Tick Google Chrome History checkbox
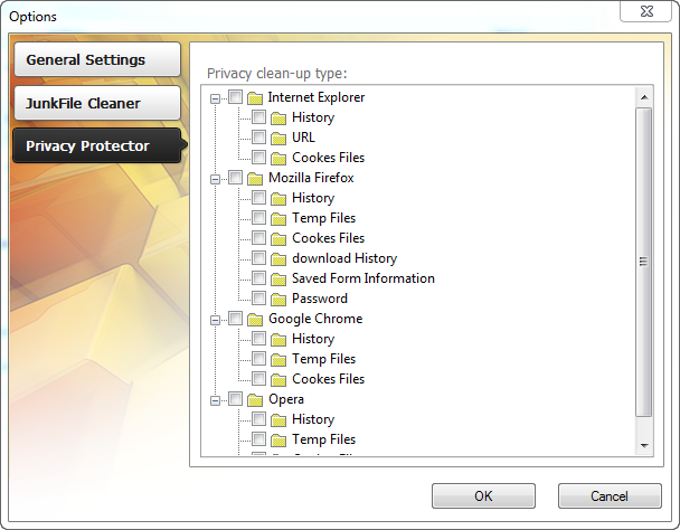The image size is (680, 530). pyautogui.click(x=259, y=338)
